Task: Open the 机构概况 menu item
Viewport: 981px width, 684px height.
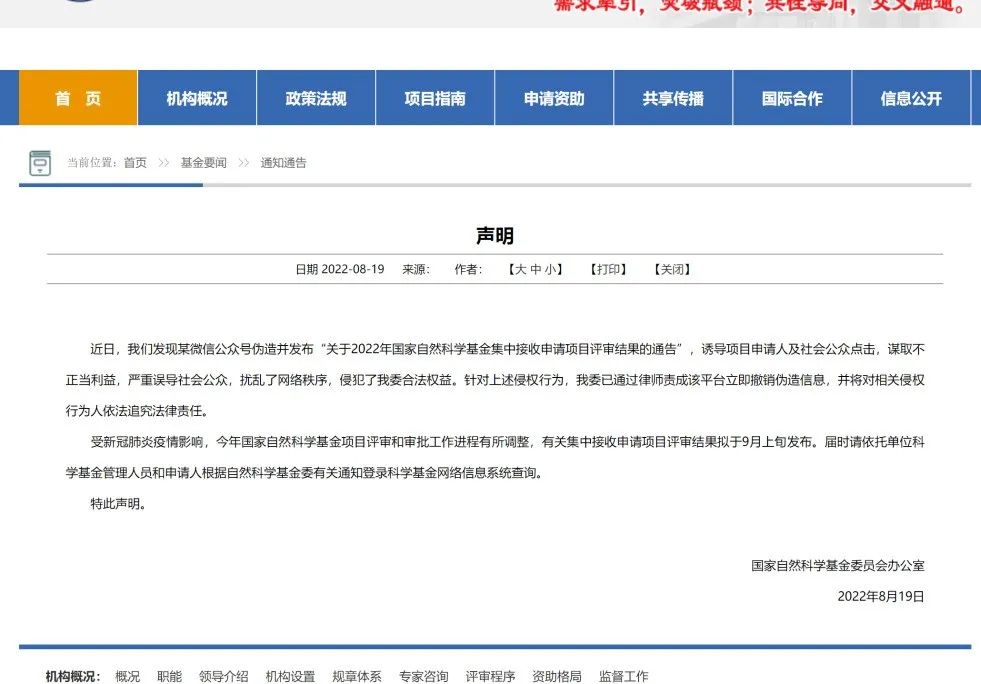Action: (x=197, y=98)
